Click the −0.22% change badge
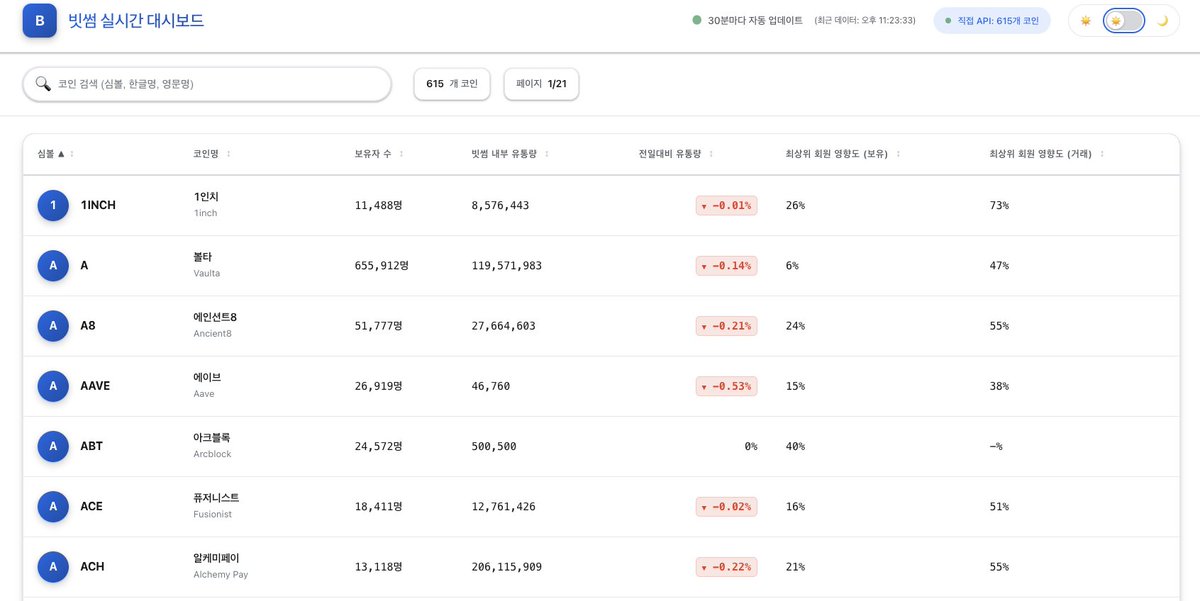Viewport: 1200px width, 601px height. 727,566
